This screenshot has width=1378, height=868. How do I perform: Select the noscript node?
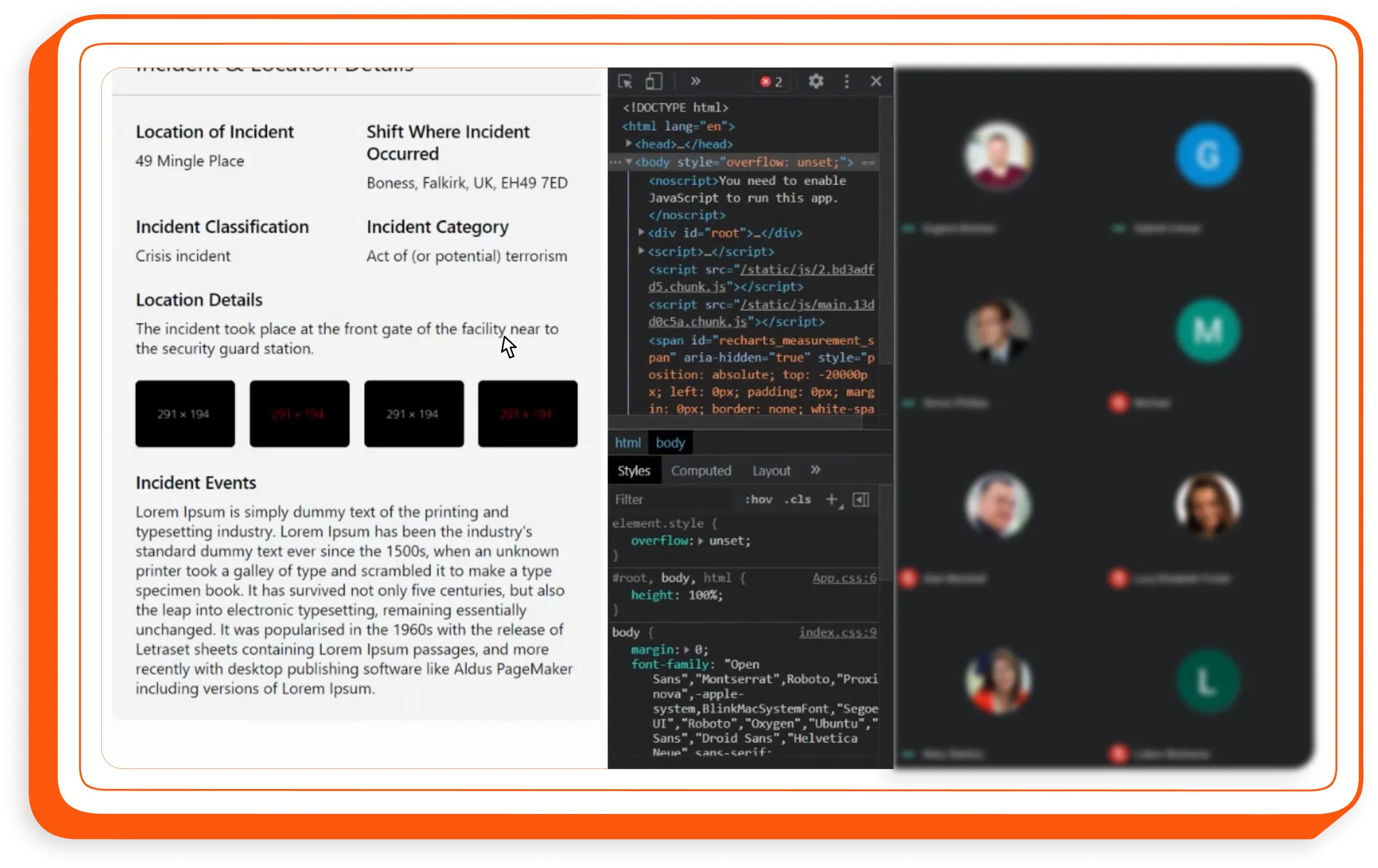click(x=747, y=198)
